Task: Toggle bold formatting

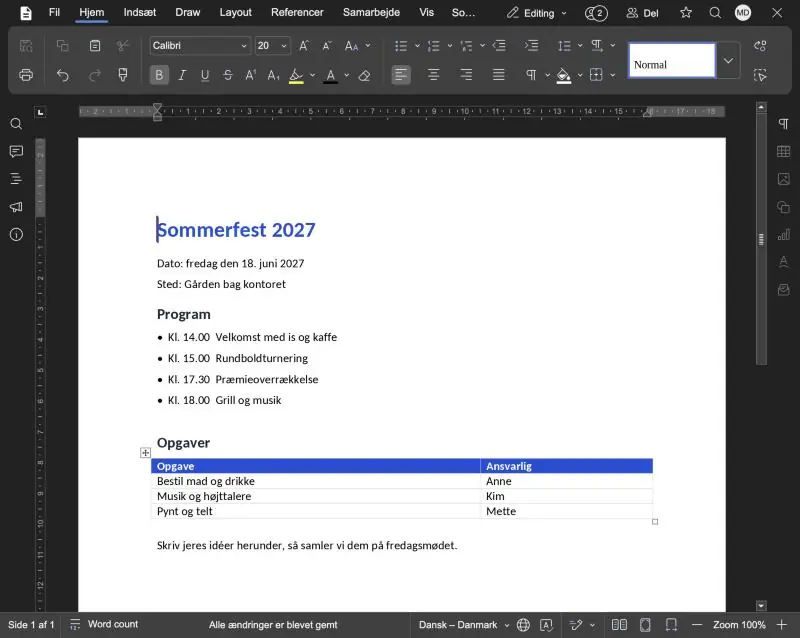Action: tap(159, 76)
